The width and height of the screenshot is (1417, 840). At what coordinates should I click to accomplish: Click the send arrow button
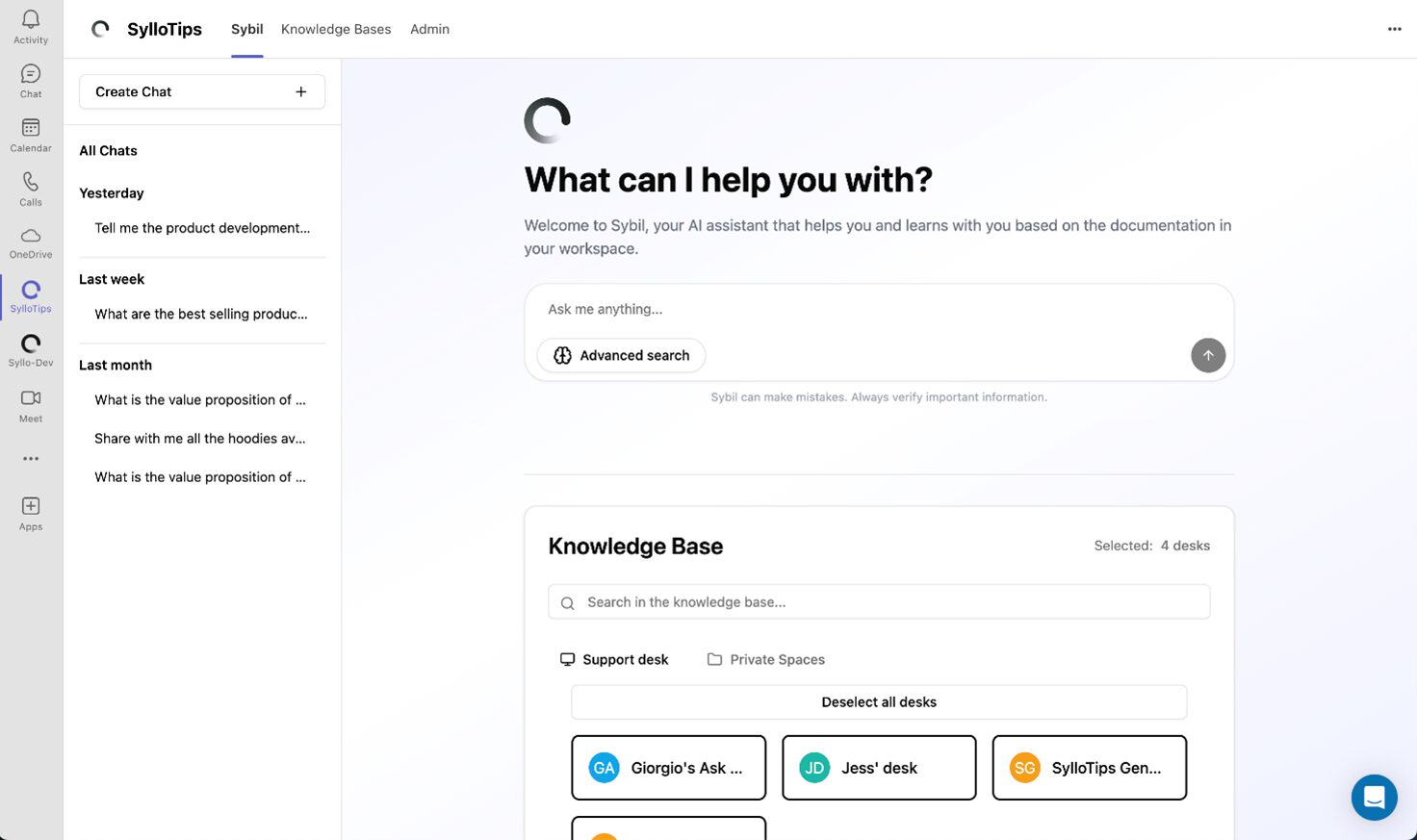point(1208,355)
